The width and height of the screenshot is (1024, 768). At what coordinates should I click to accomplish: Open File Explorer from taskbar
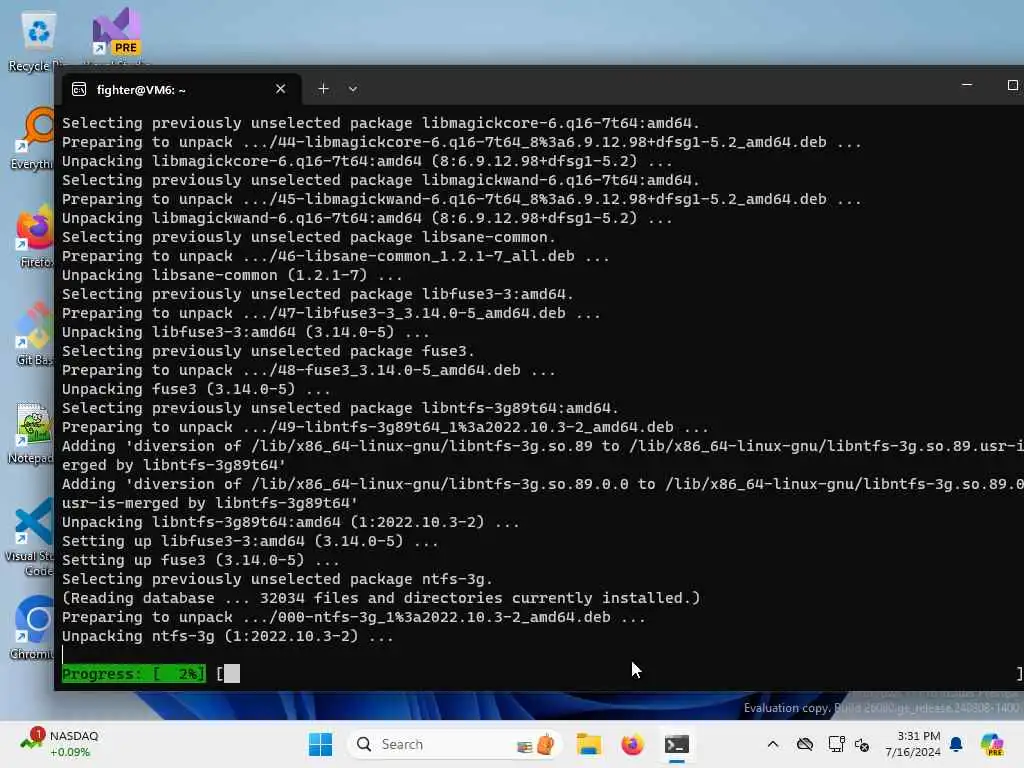[x=588, y=744]
